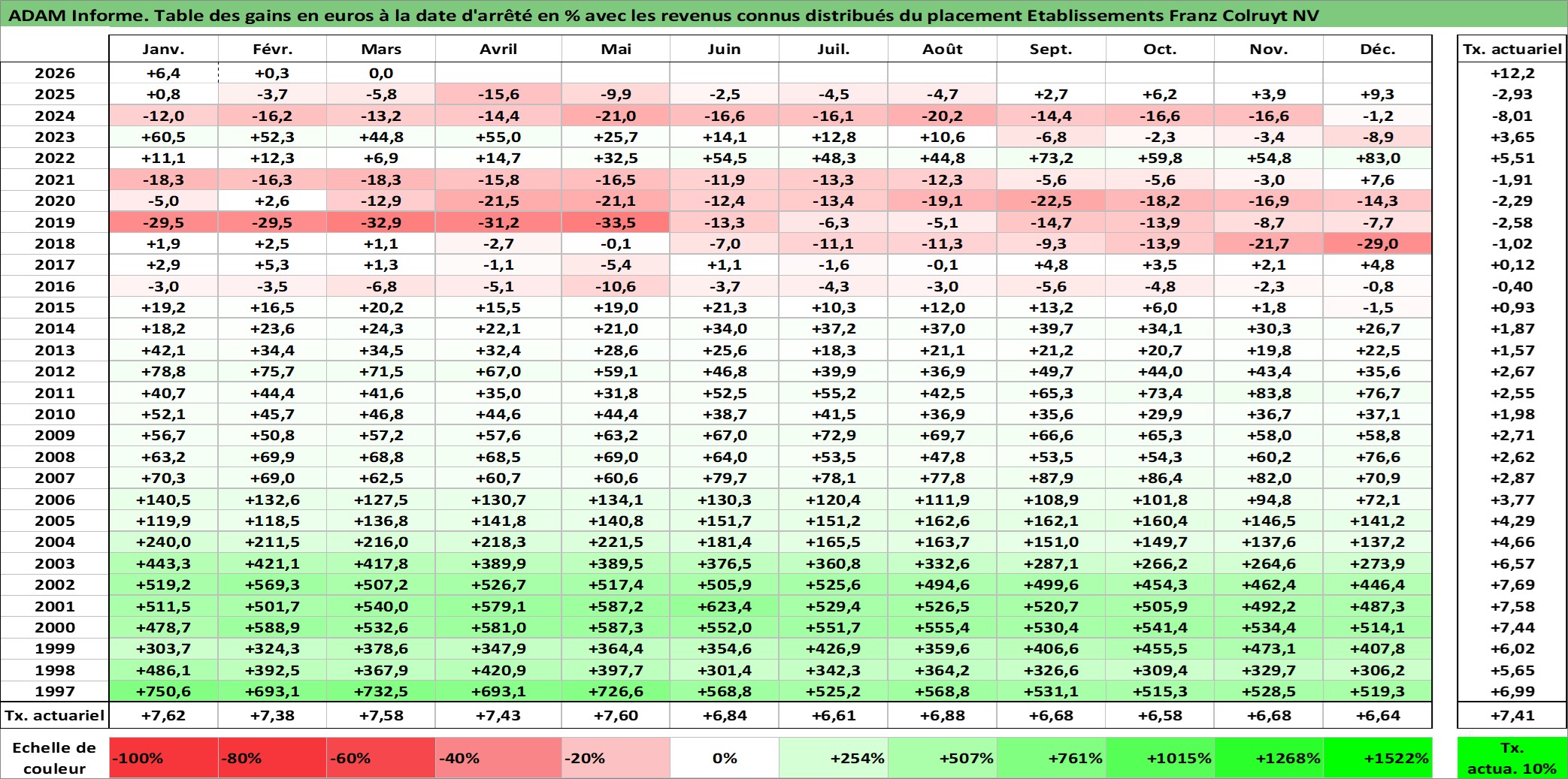Click the +52,1 cell for Janv. 2010
This screenshot has width=1568, height=779.
[163, 414]
